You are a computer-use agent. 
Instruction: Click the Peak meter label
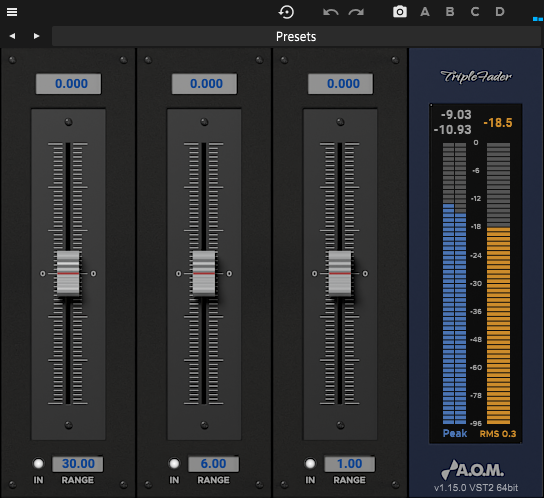[455, 433]
